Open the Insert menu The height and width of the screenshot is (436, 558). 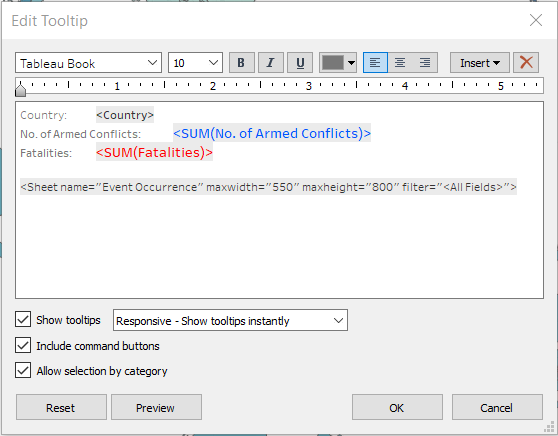click(x=480, y=63)
